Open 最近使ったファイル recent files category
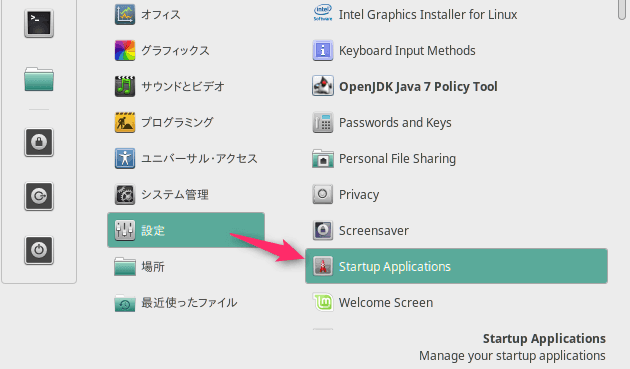 point(186,303)
